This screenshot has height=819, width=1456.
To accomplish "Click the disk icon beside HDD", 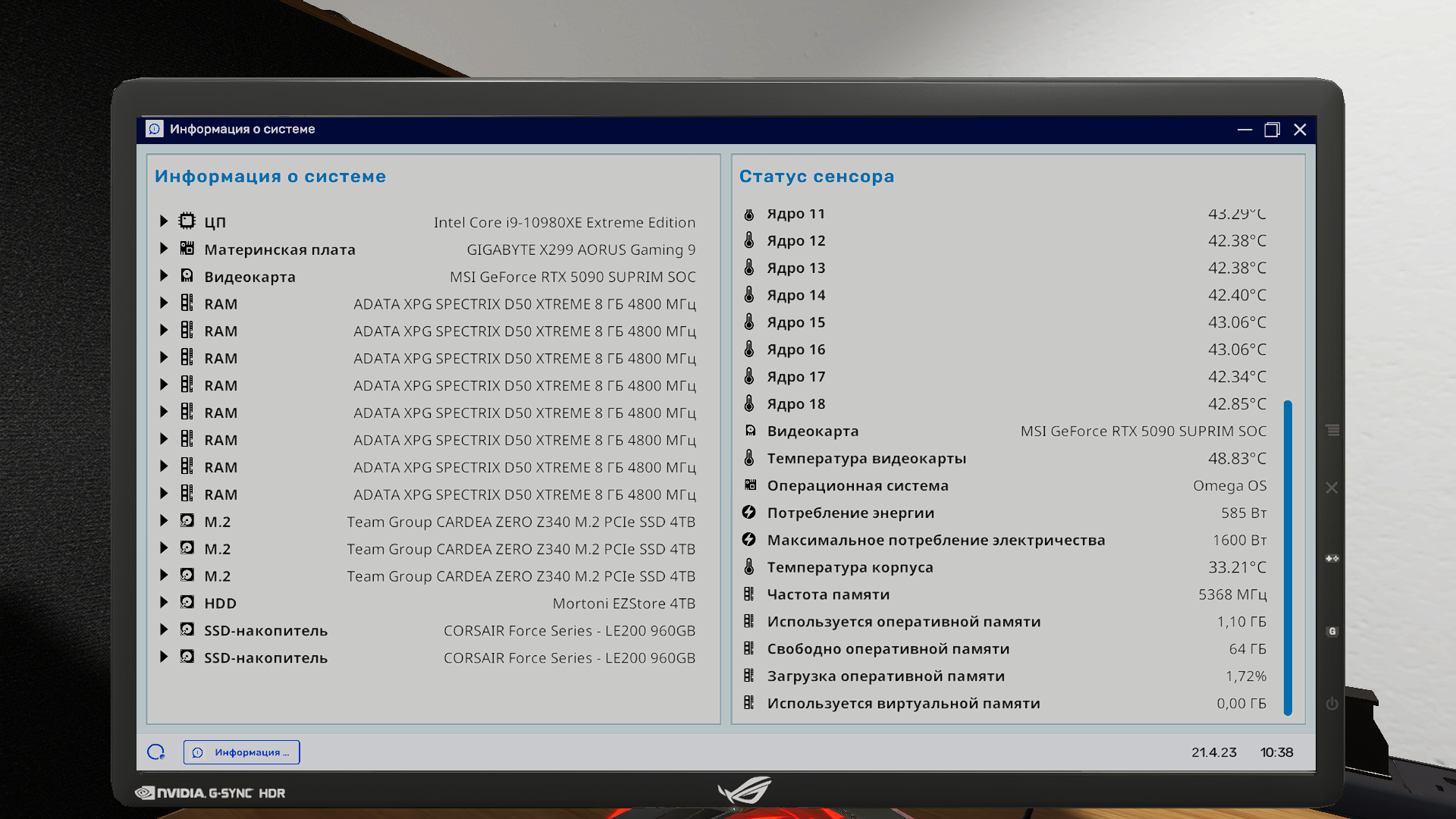I will click(187, 602).
